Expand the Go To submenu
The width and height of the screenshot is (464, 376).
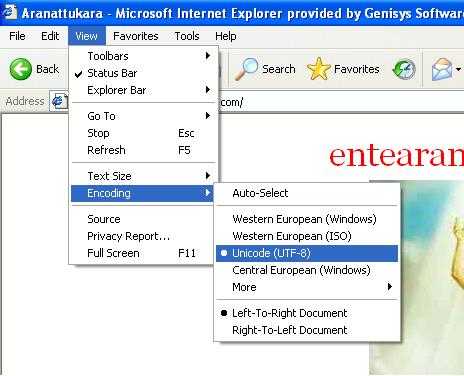[144, 116]
